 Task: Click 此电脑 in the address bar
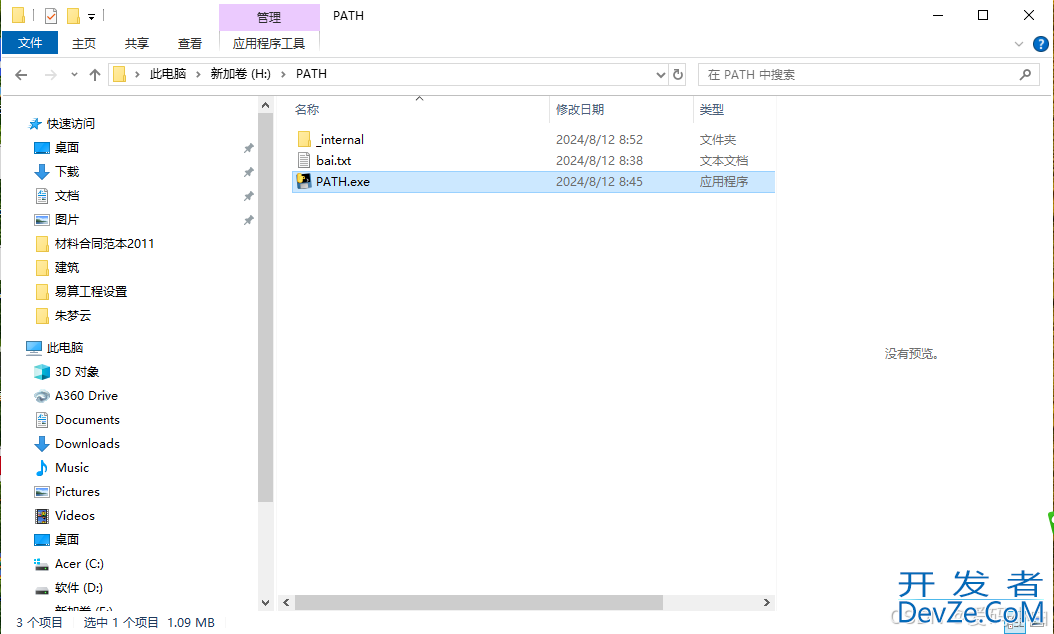pos(167,74)
